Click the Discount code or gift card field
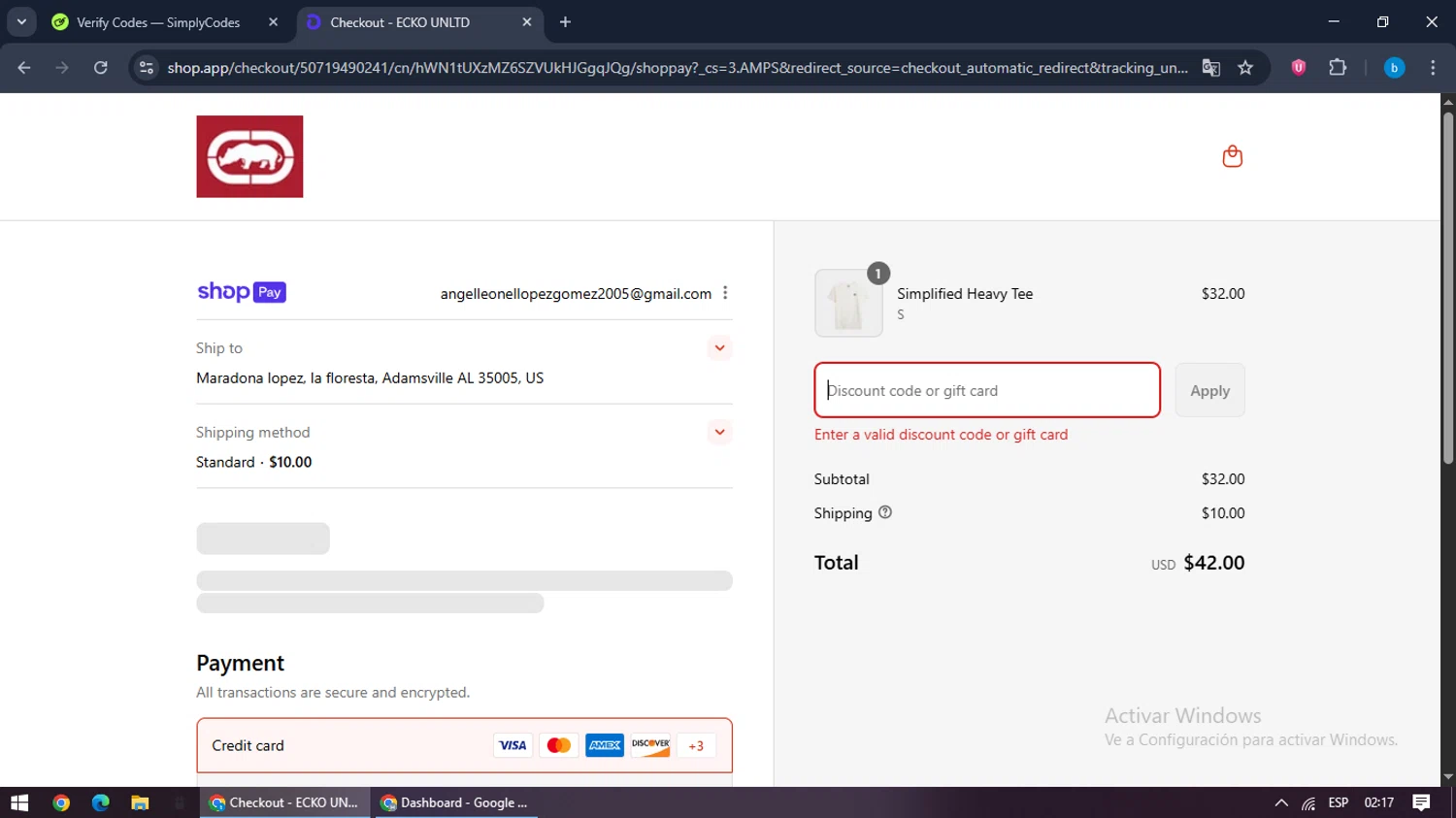The height and width of the screenshot is (818, 1456). tap(987, 390)
